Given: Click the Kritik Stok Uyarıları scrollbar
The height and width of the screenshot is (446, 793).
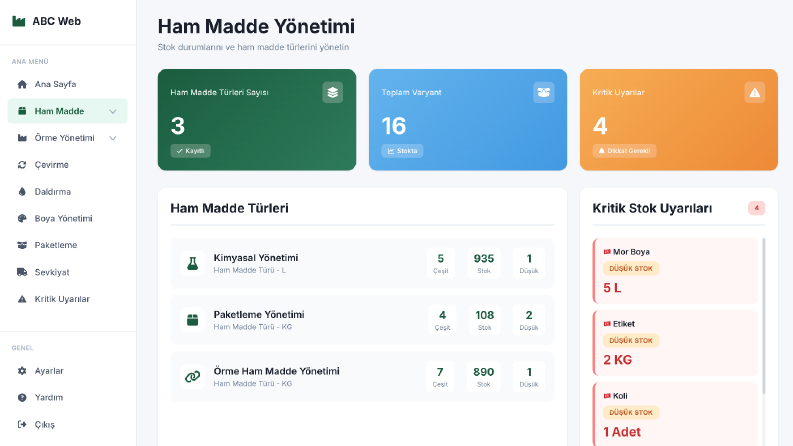Looking at the screenshot, I should click(x=763, y=316).
